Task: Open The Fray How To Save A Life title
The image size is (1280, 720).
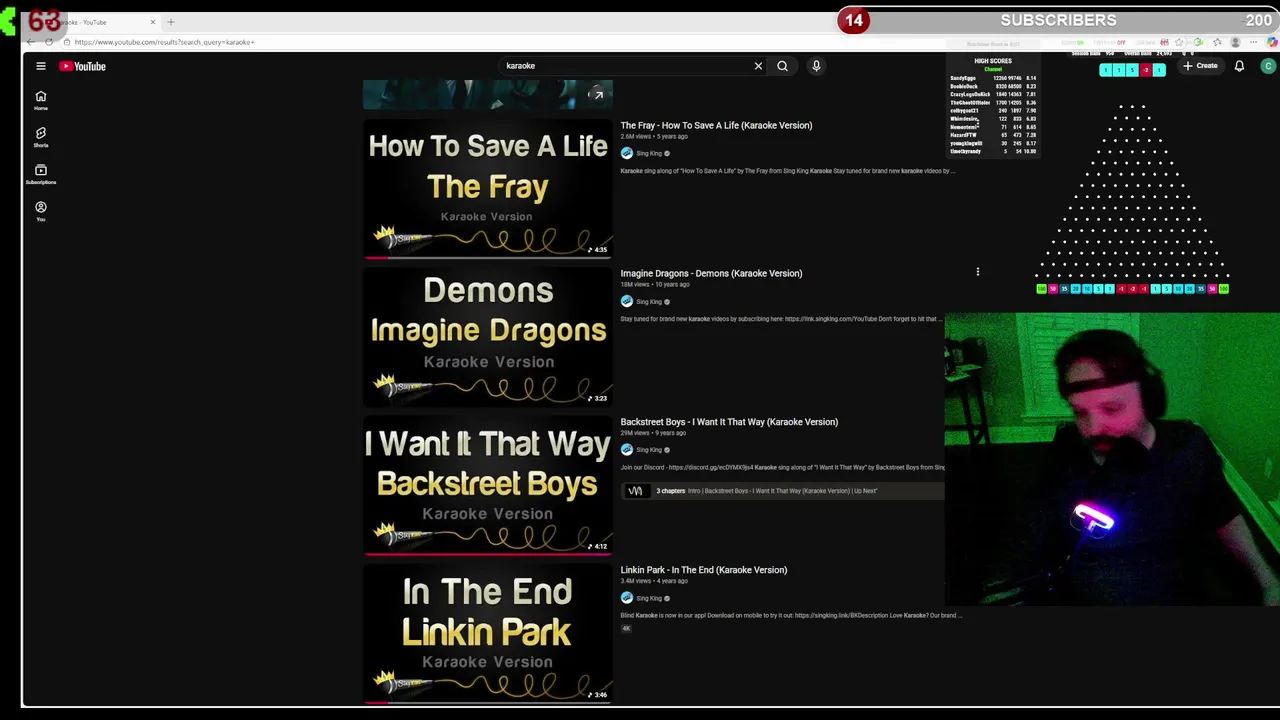Action: click(716, 125)
